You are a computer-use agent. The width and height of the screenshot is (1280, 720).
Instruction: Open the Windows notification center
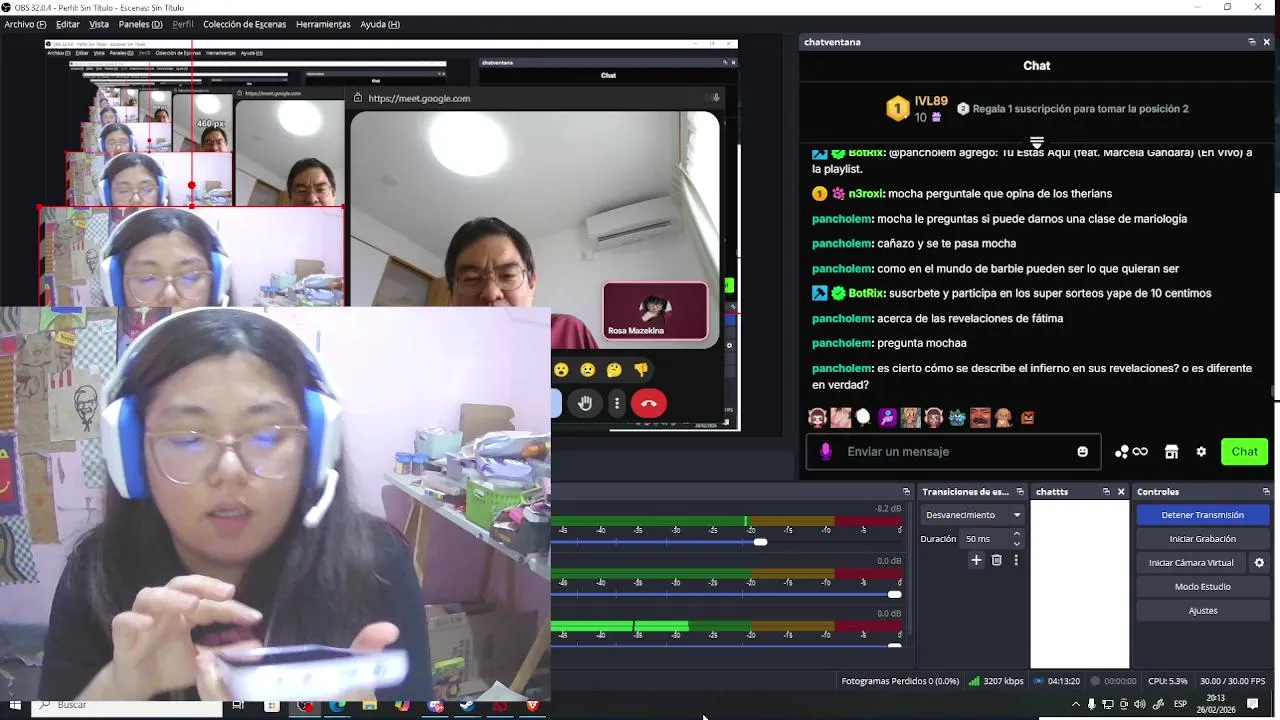pyautogui.click(x=1252, y=705)
